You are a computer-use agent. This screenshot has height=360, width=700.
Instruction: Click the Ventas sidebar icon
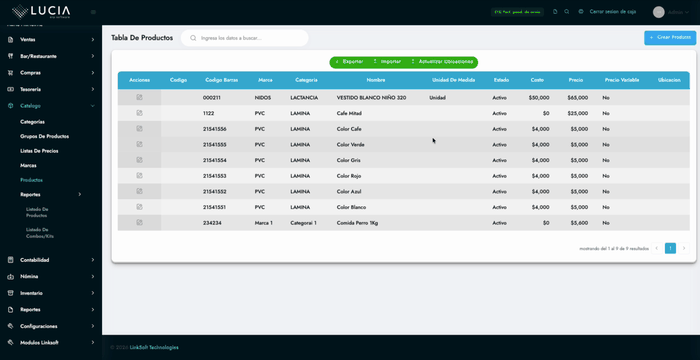coord(11,40)
